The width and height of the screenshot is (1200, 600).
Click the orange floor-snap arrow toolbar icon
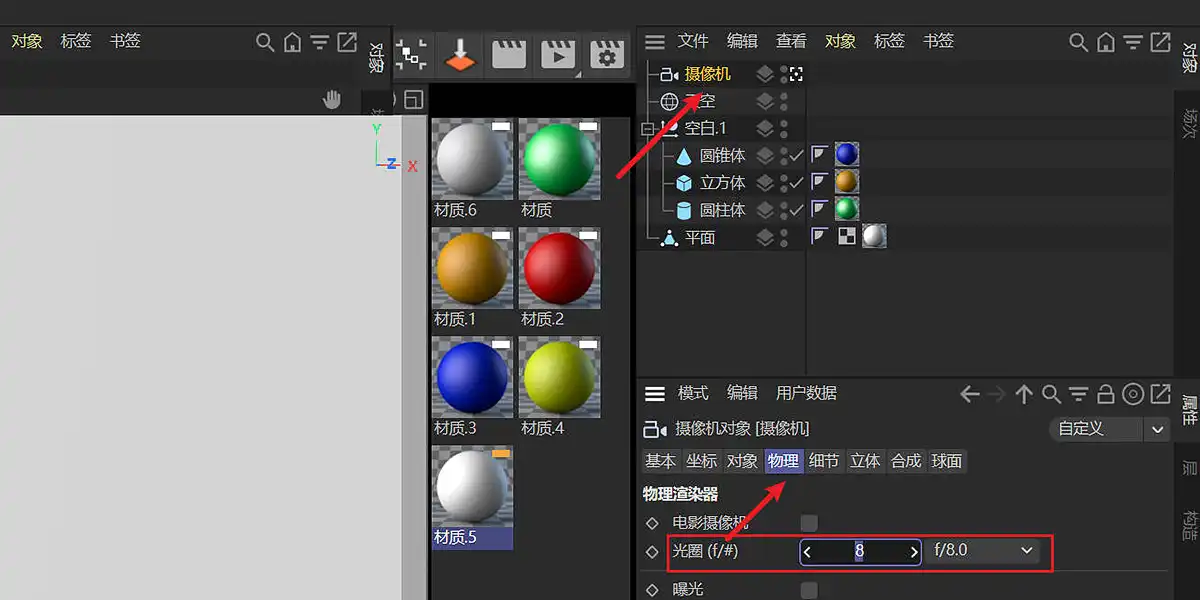(x=461, y=54)
